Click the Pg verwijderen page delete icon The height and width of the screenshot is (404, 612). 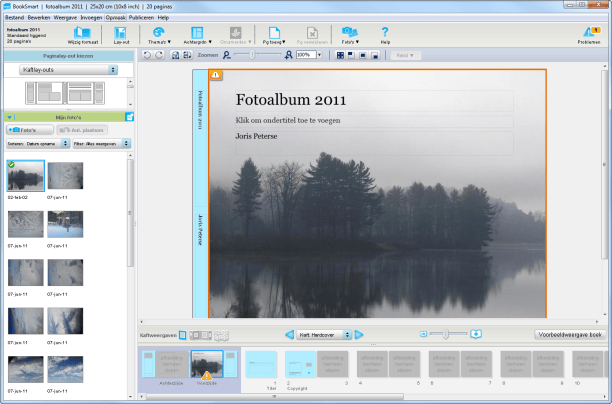312,35
